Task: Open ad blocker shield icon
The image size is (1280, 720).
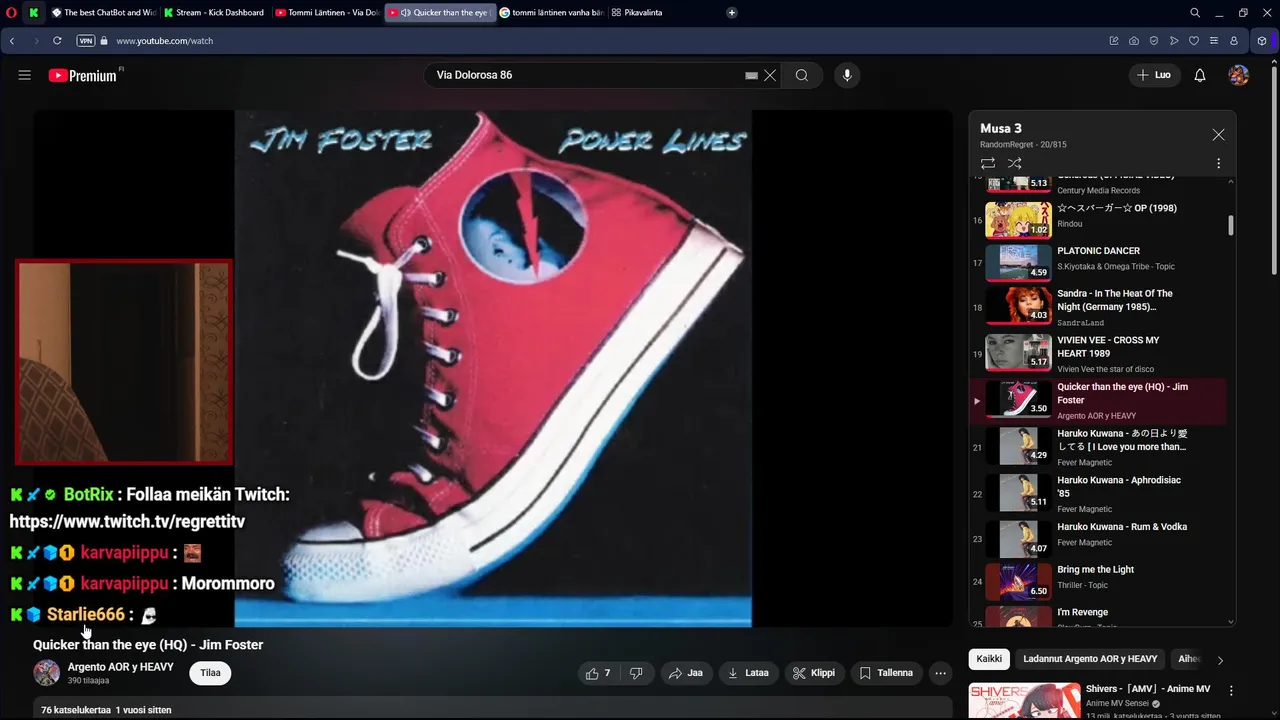Action: coord(1154,41)
